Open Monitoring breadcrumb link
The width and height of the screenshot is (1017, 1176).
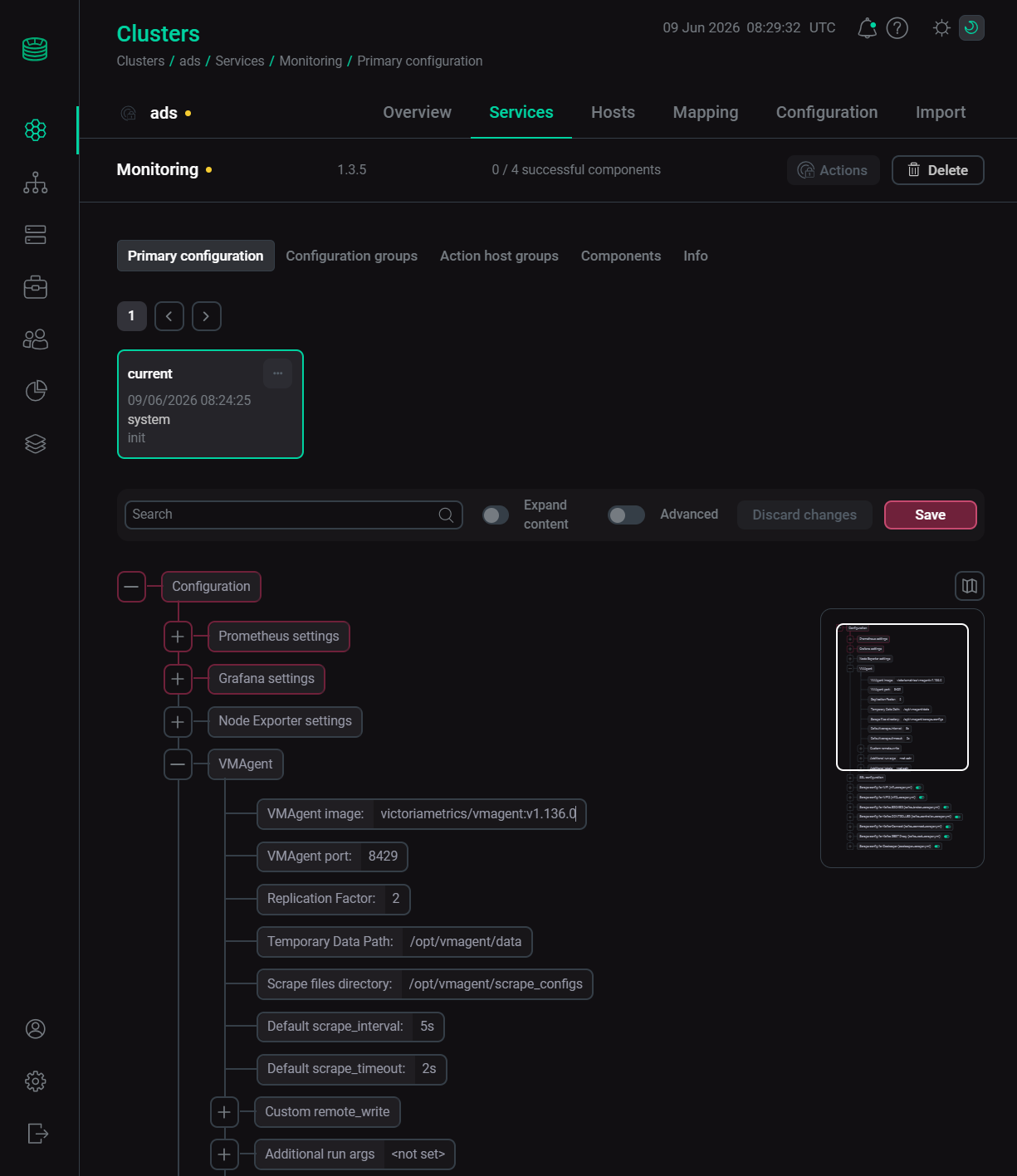[x=310, y=61]
